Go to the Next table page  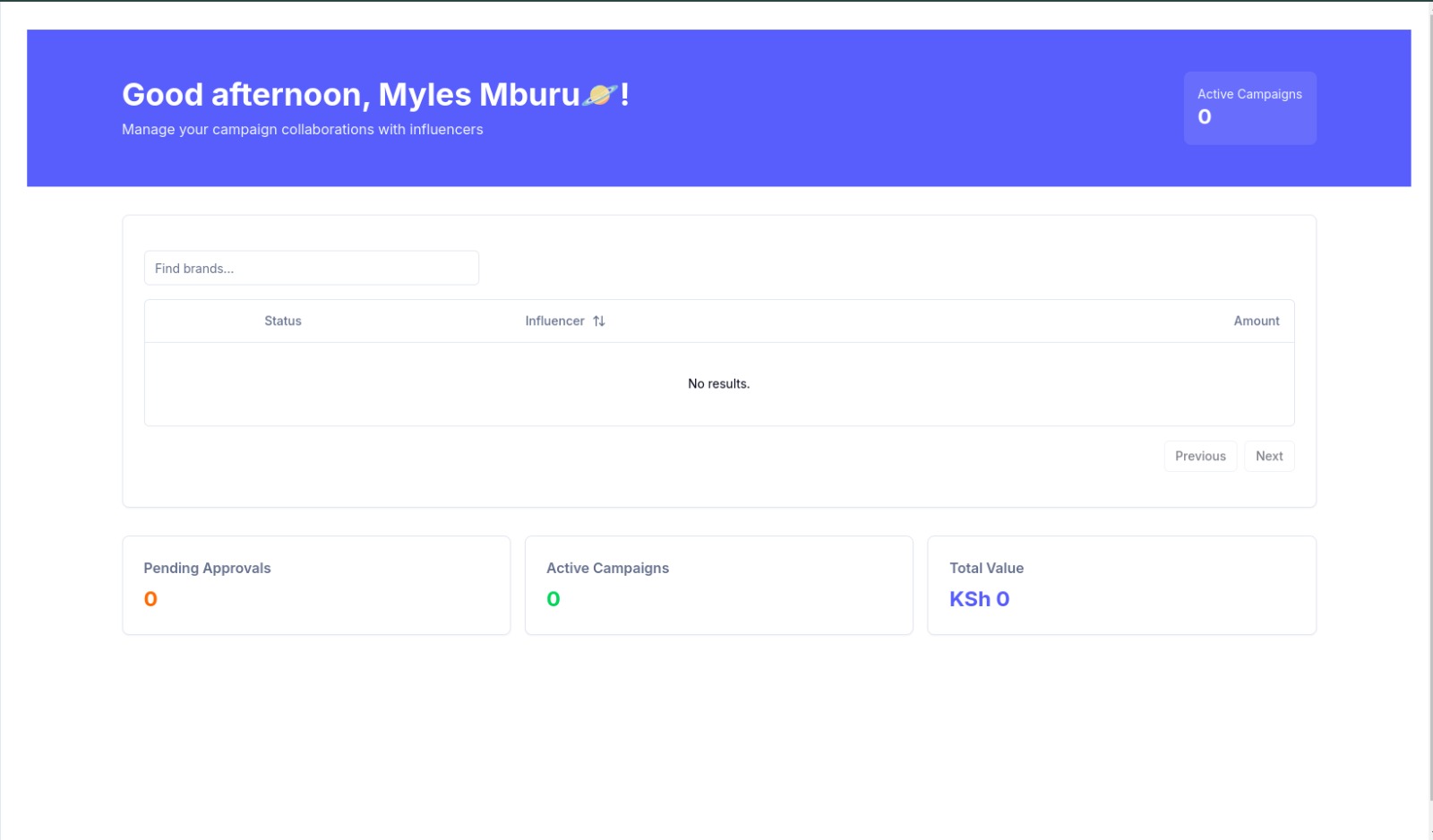[1269, 456]
